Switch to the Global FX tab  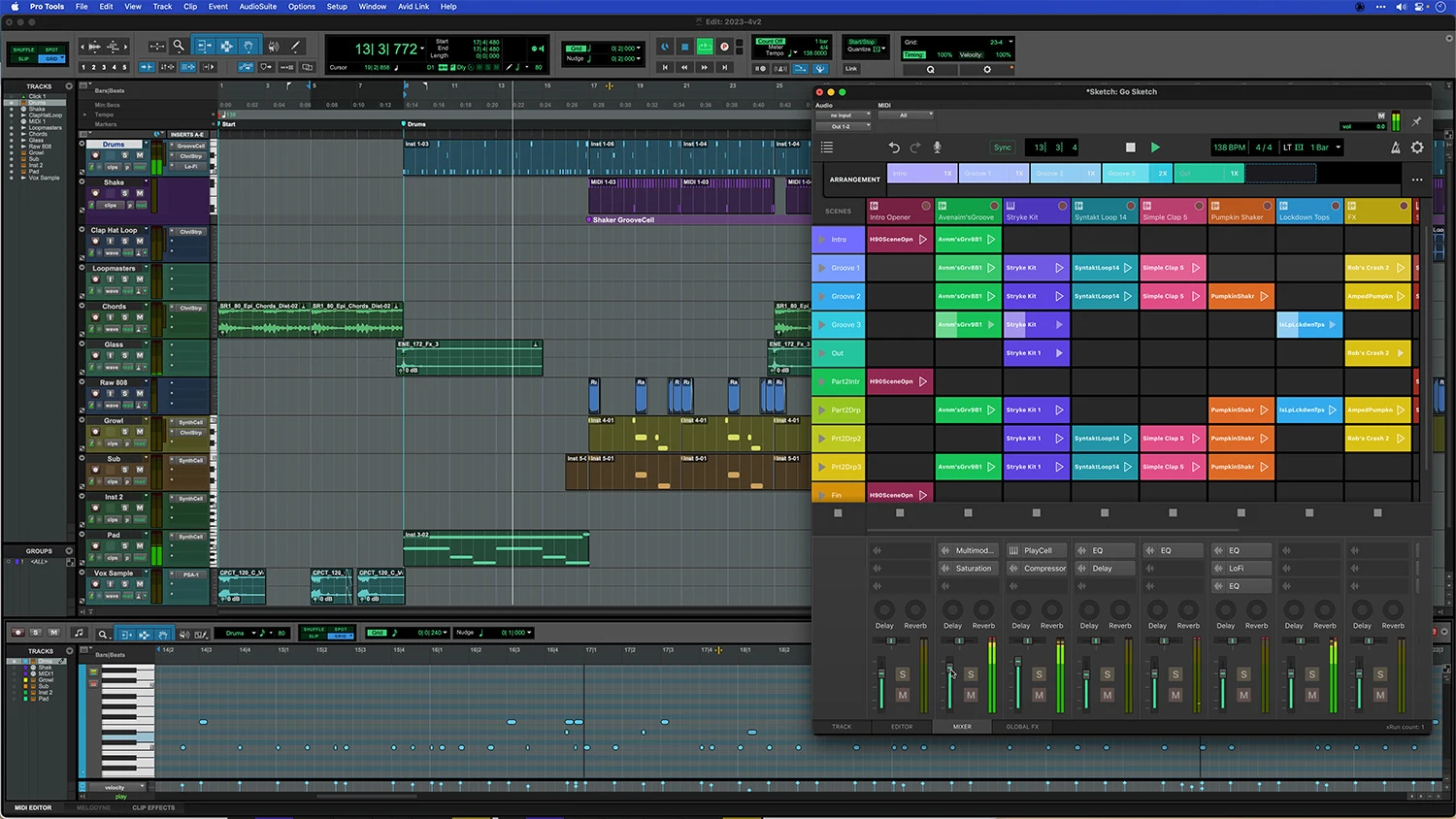pos(1022,726)
